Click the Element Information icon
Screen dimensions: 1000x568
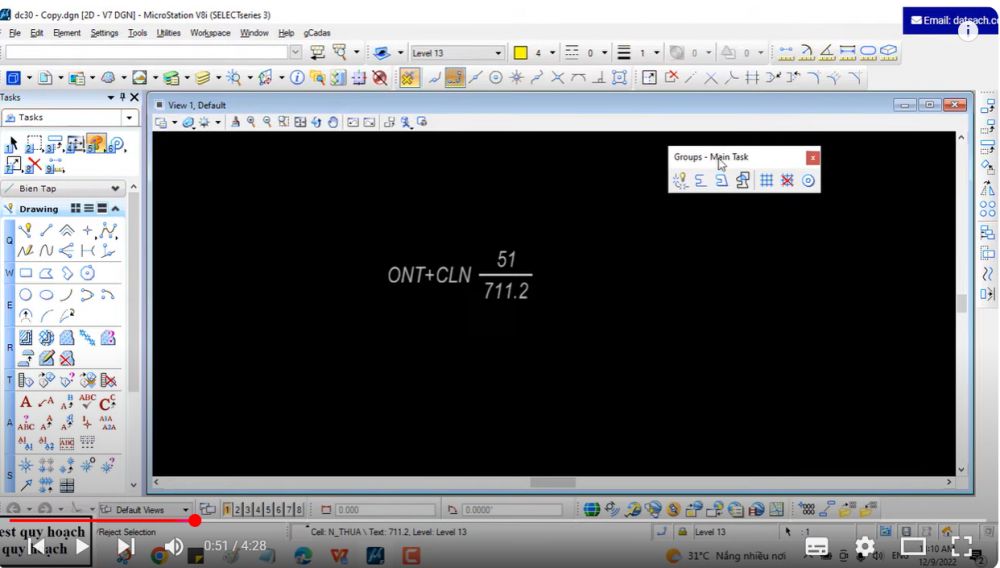pos(297,78)
